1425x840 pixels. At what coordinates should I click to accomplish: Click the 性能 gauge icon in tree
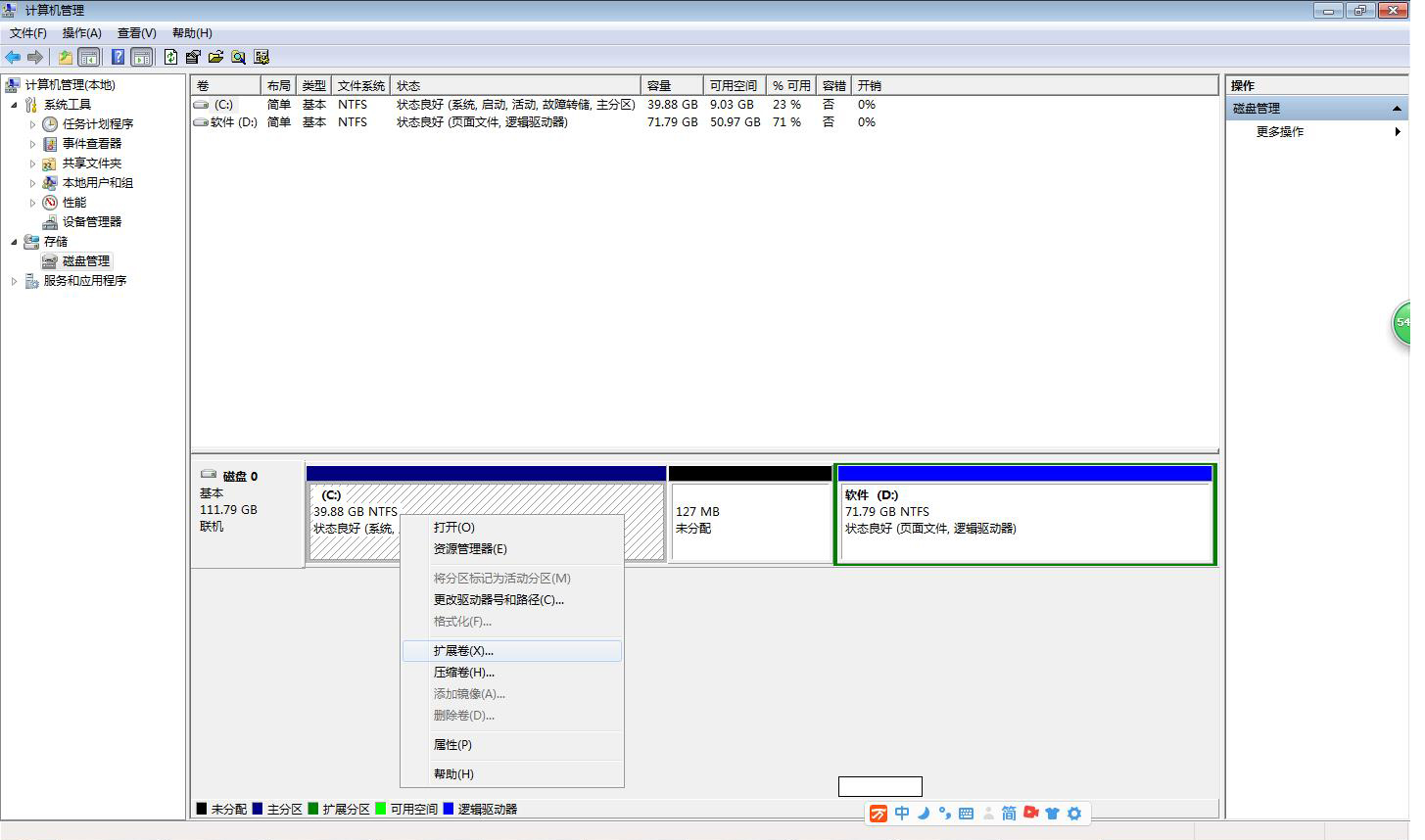coord(50,203)
